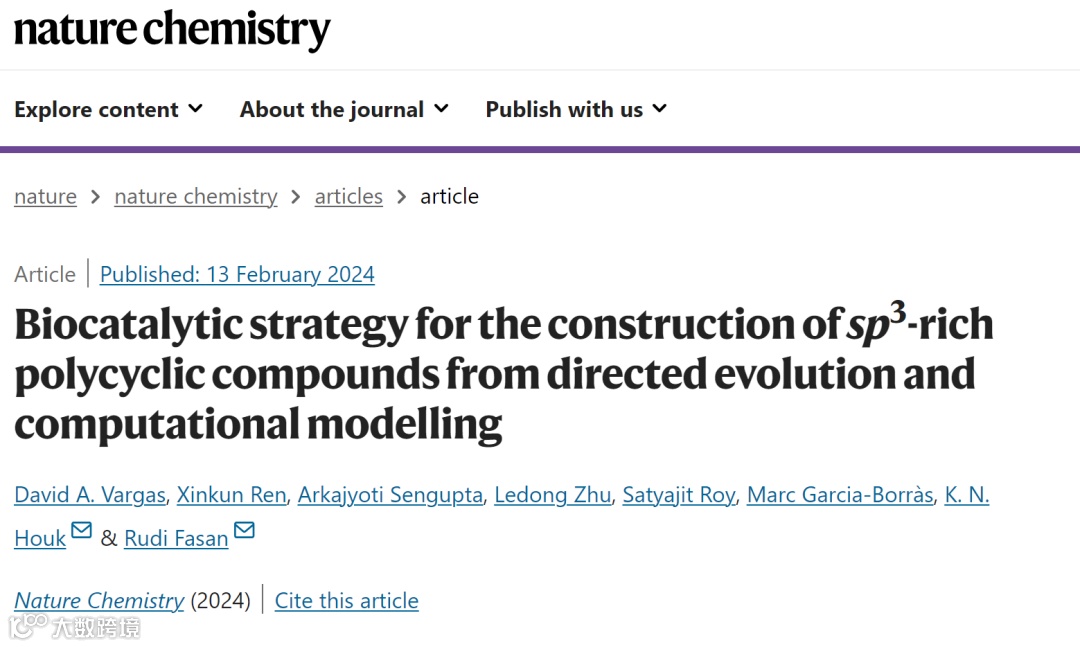Image resolution: width=1080 pixels, height=647 pixels.
Task: Expand the Explore content menu
Action: tap(108, 110)
